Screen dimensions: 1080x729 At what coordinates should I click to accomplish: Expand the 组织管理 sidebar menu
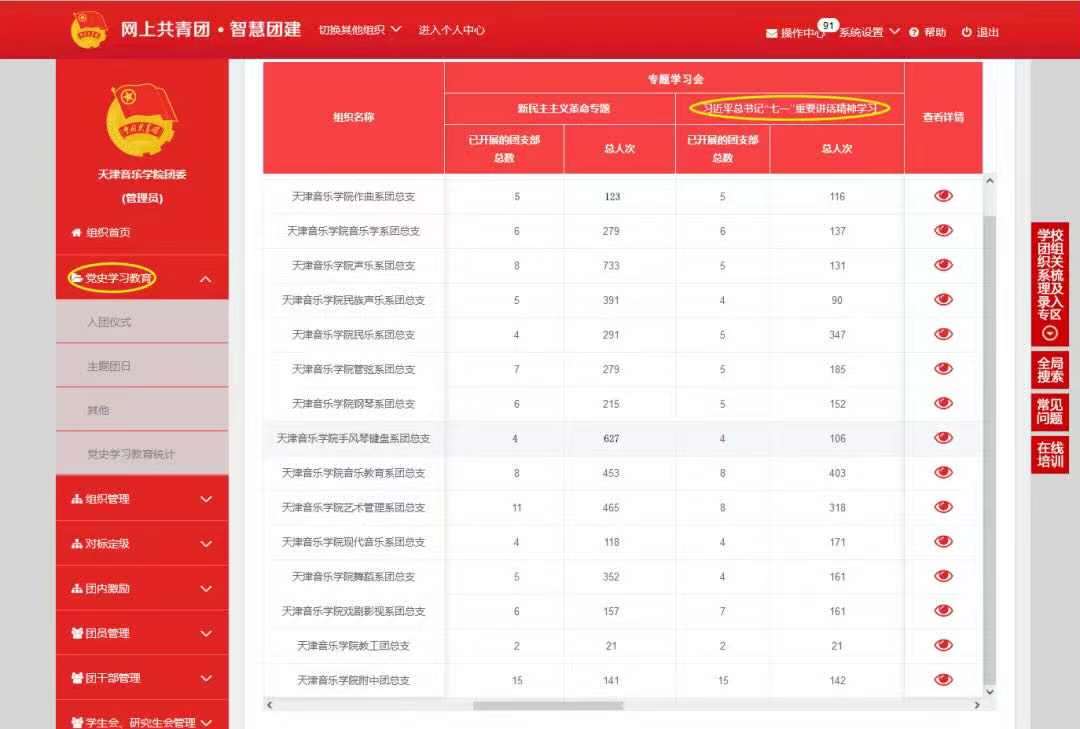click(141, 499)
